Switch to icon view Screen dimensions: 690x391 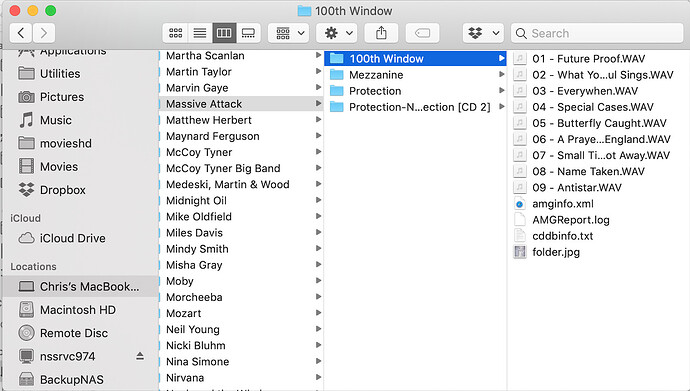pos(176,33)
